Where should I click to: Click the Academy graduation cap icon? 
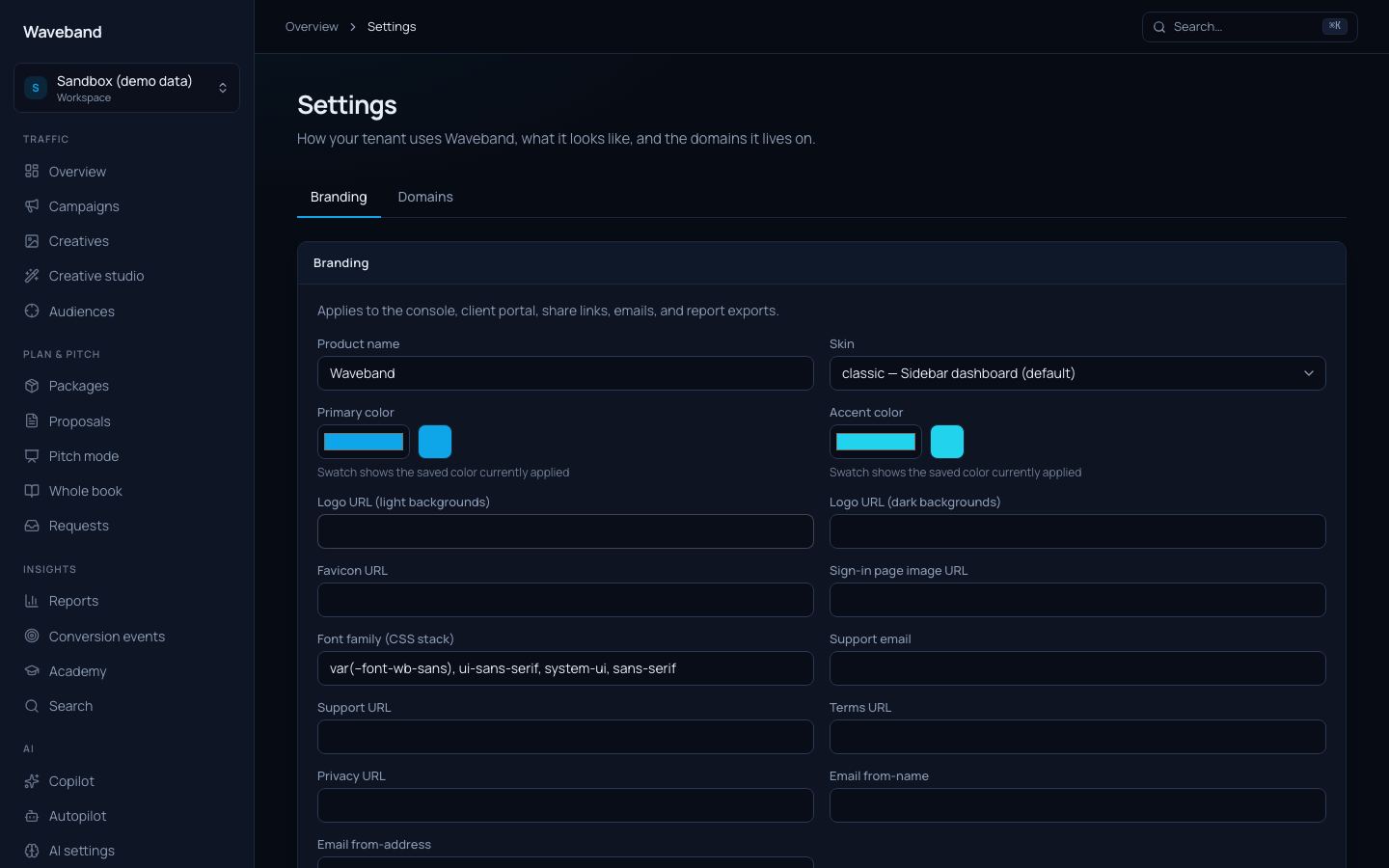click(32, 671)
